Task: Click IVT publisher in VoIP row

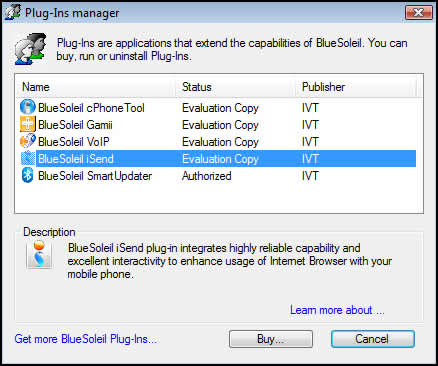Action: pos(310,142)
